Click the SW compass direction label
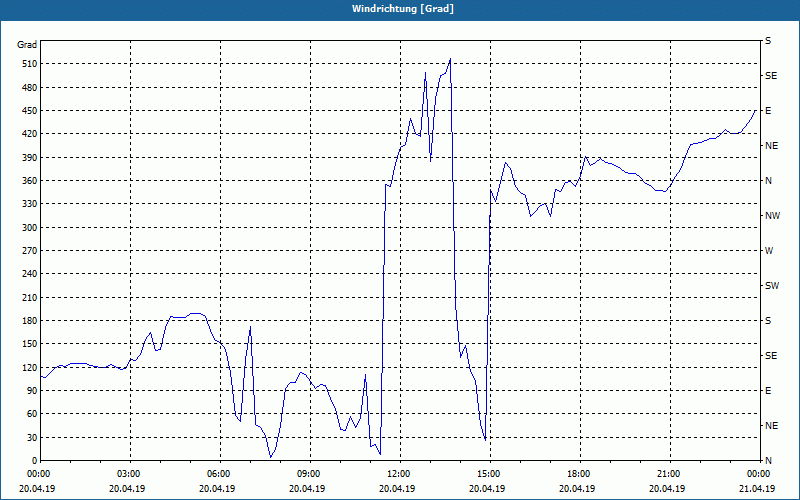The image size is (800, 500). click(x=772, y=286)
